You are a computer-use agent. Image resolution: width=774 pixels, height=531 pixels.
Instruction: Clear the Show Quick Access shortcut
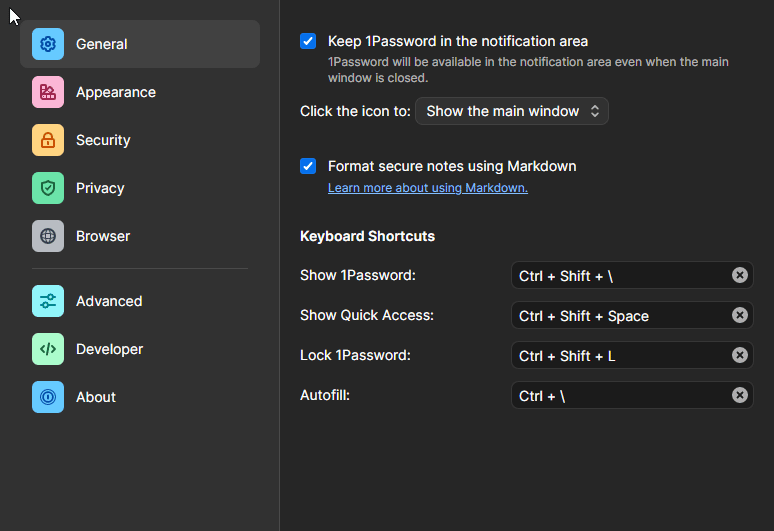point(739,315)
